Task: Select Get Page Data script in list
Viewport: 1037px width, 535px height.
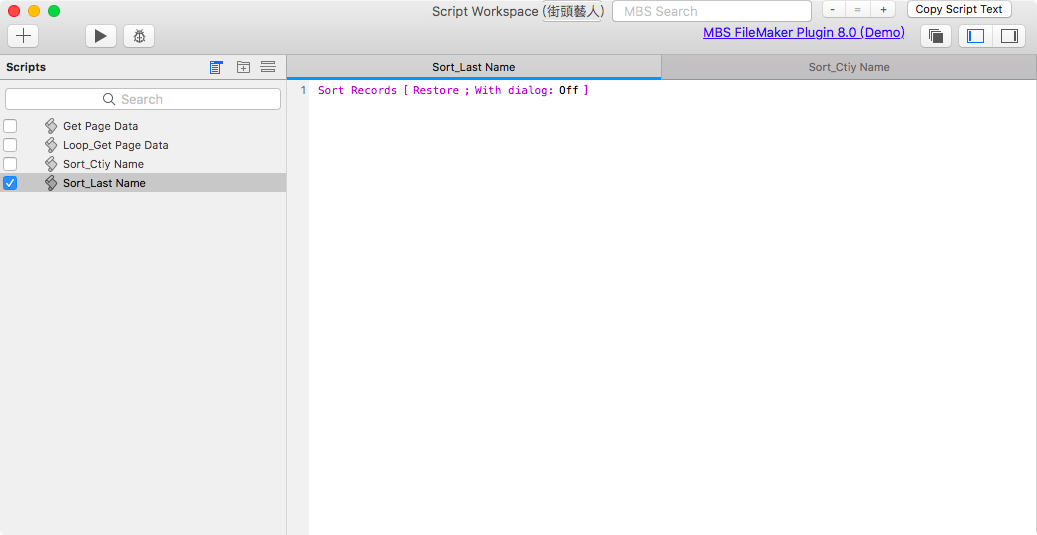Action: point(101,126)
